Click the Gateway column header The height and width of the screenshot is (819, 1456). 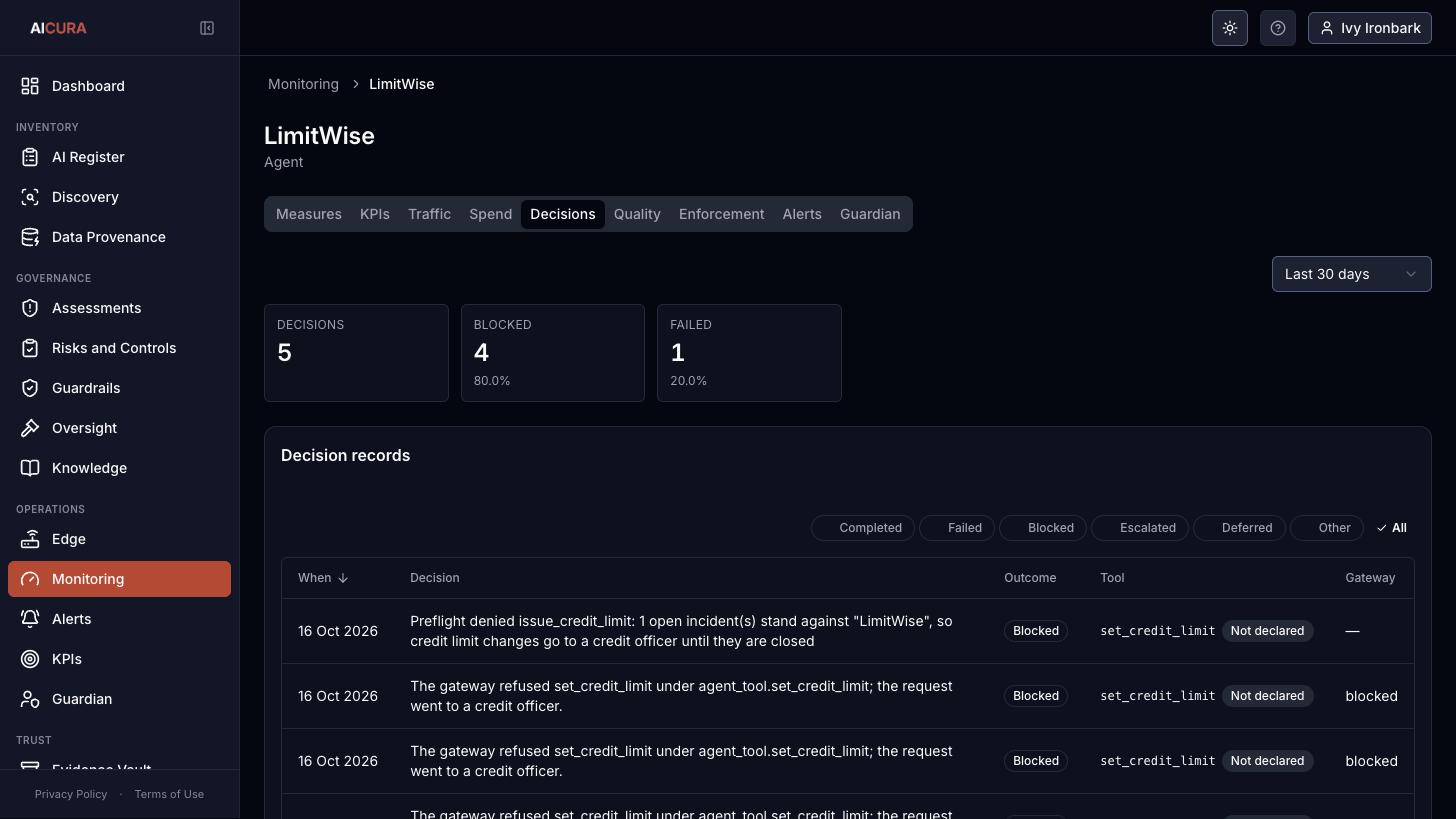[x=1370, y=578]
